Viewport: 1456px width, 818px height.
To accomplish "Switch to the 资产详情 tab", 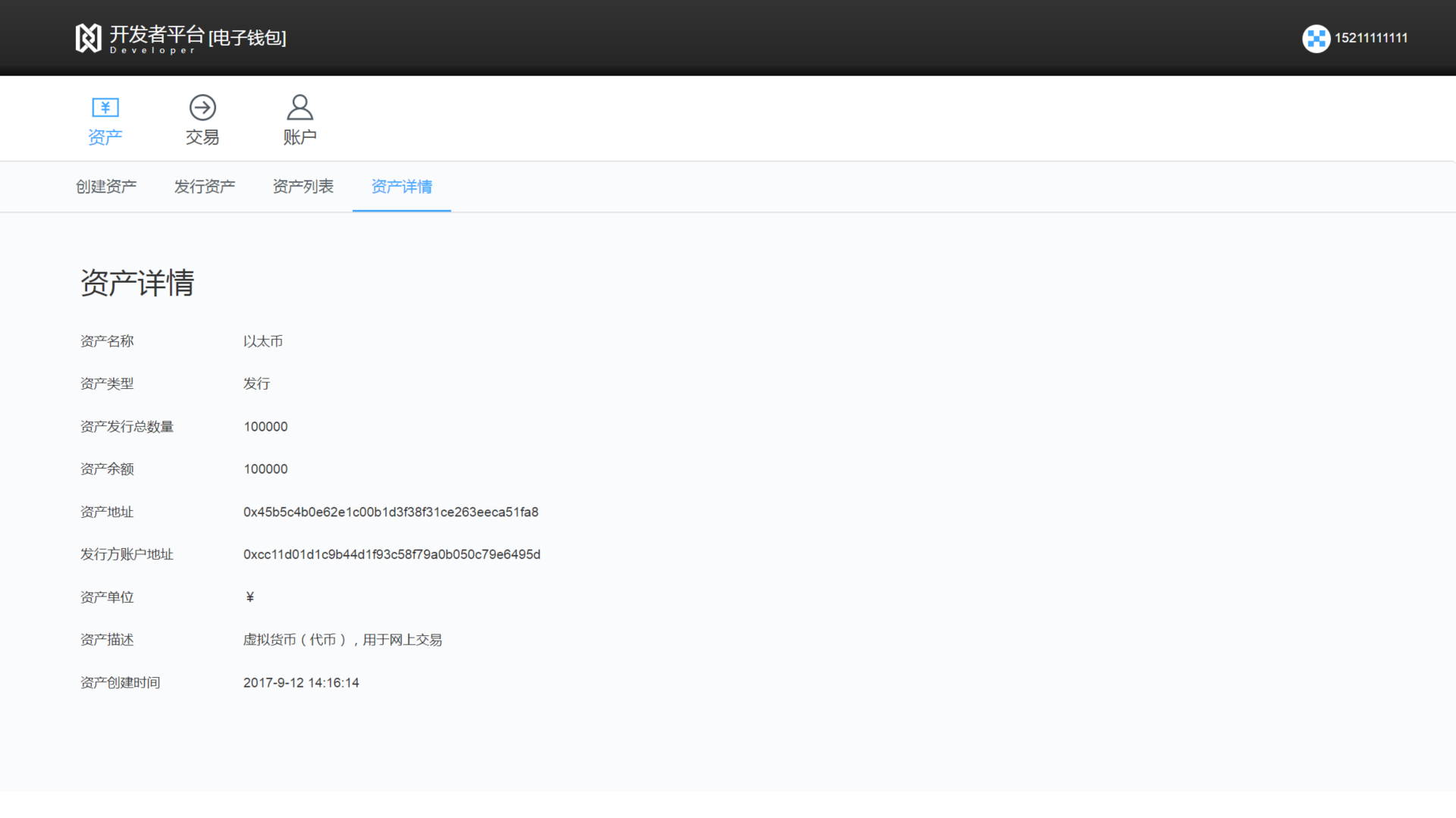I will pos(402,186).
